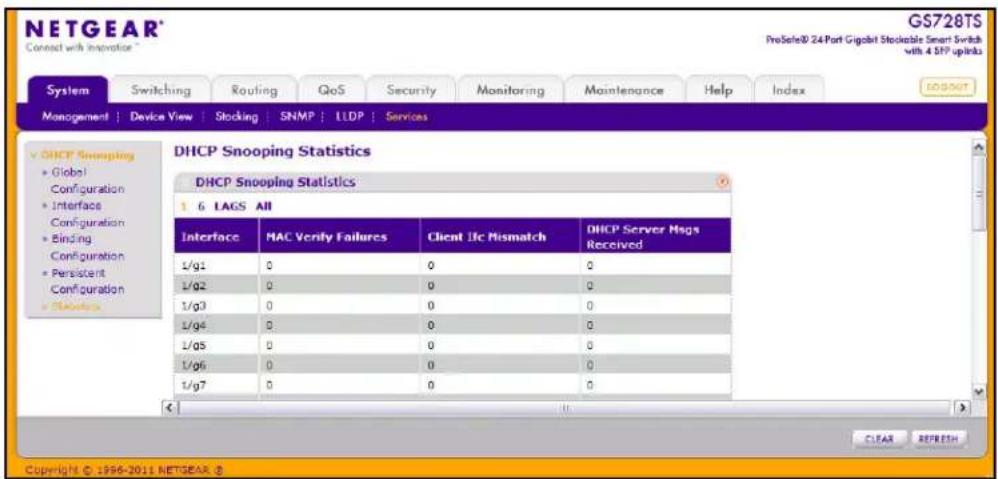Click MAC Verify Failures column header
The width and height of the screenshot is (998, 479).
pyautogui.click(x=339, y=236)
